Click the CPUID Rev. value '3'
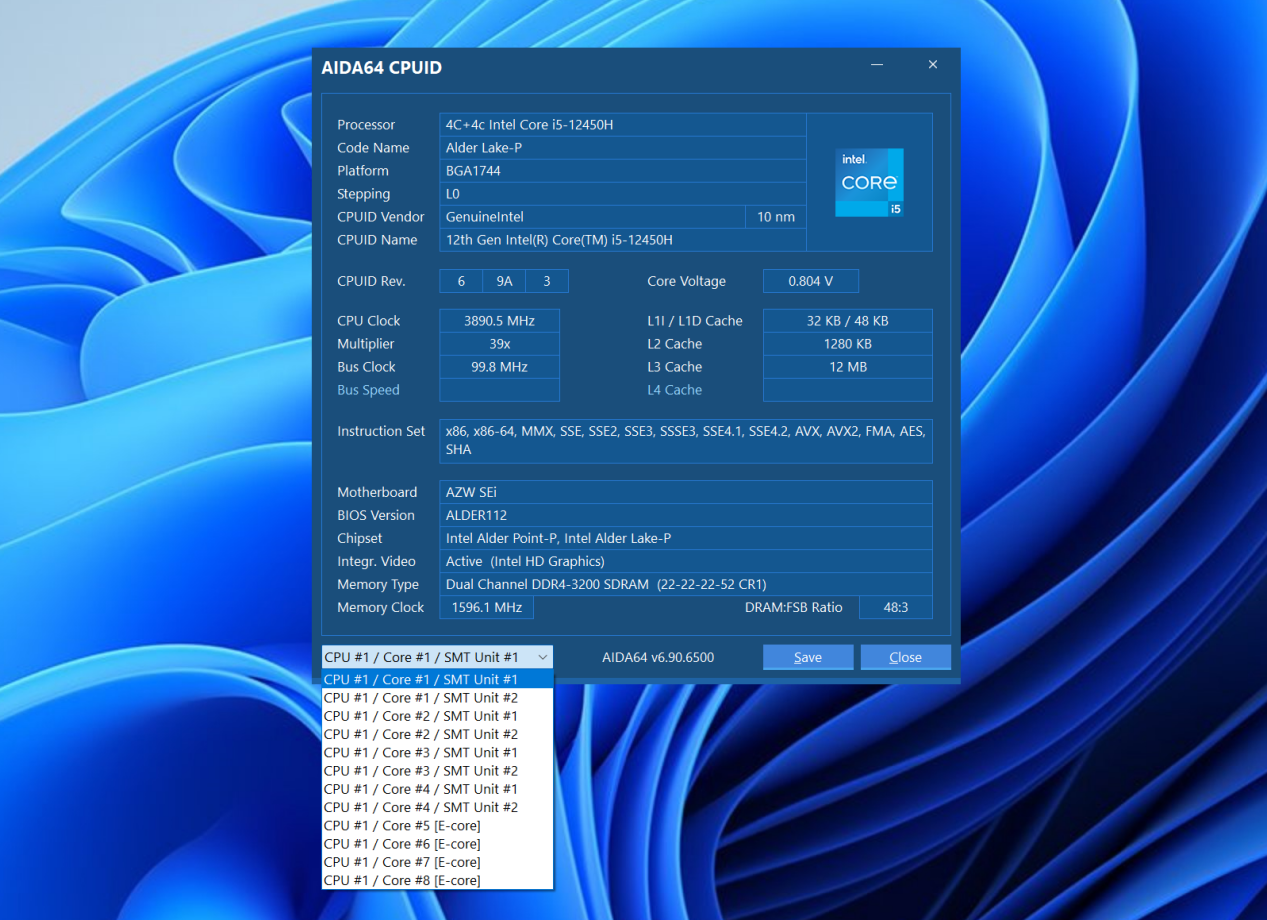The image size is (1267, 920). tap(547, 281)
